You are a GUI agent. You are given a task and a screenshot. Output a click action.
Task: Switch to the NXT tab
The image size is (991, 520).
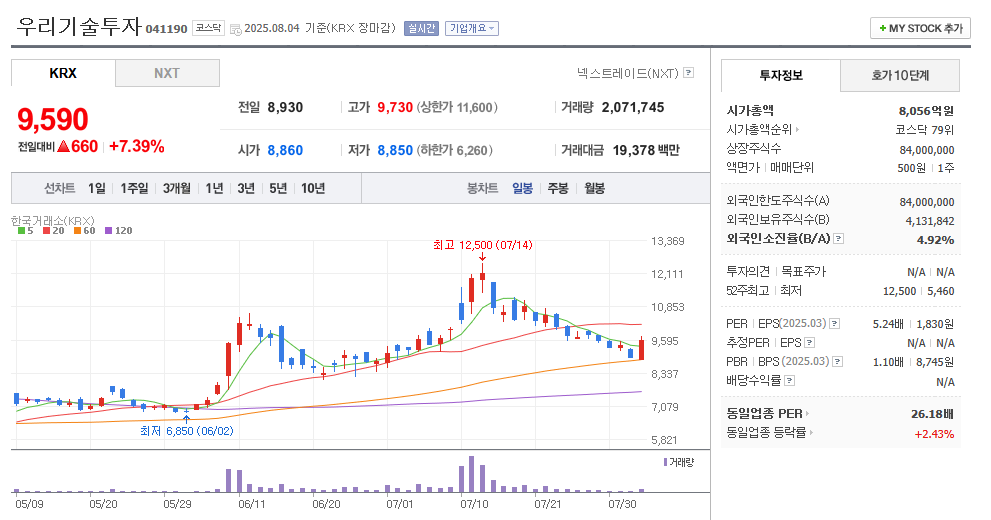[167, 73]
